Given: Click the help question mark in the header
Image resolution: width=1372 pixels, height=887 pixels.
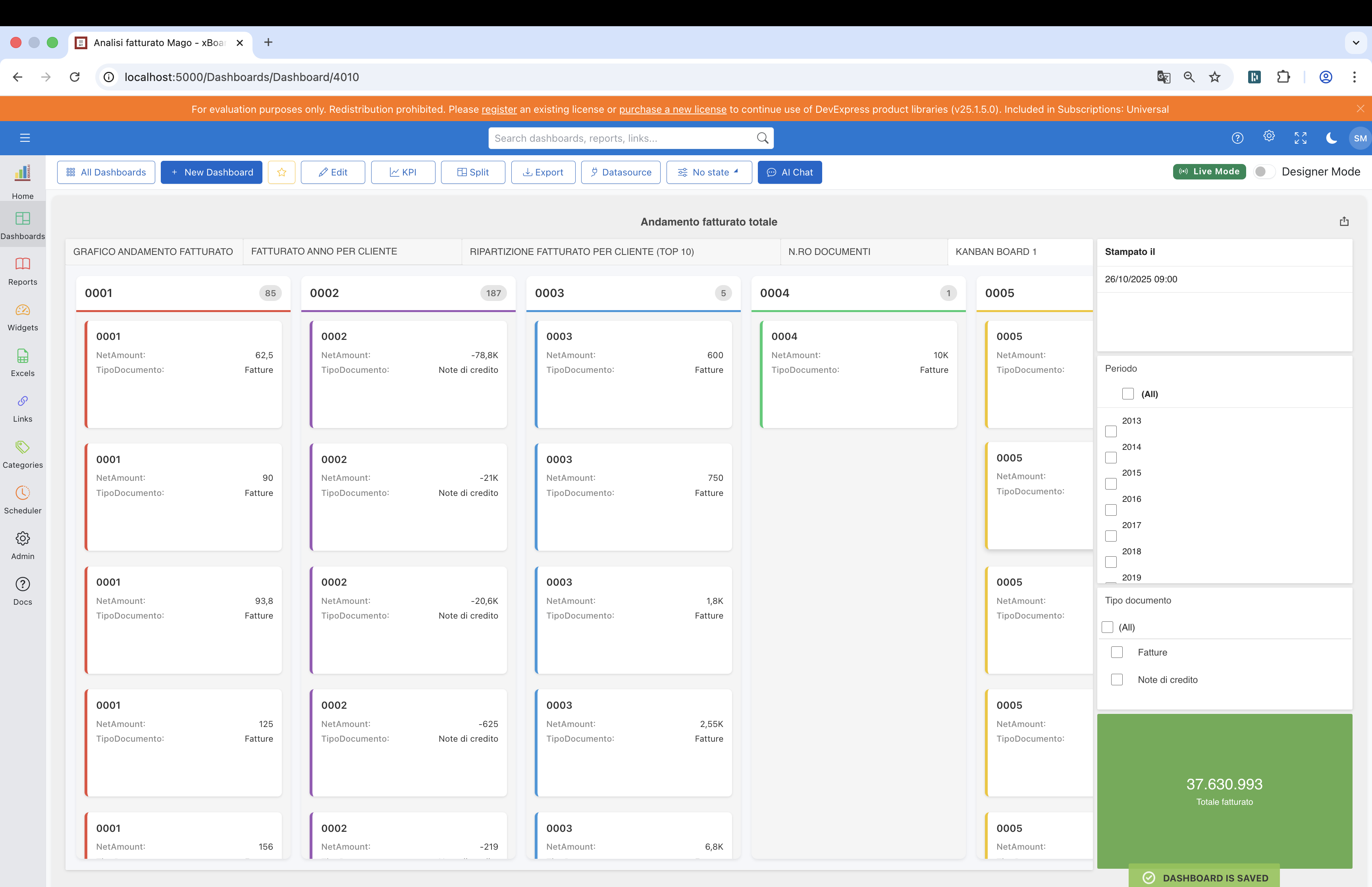Looking at the screenshot, I should [x=1237, y=138].
